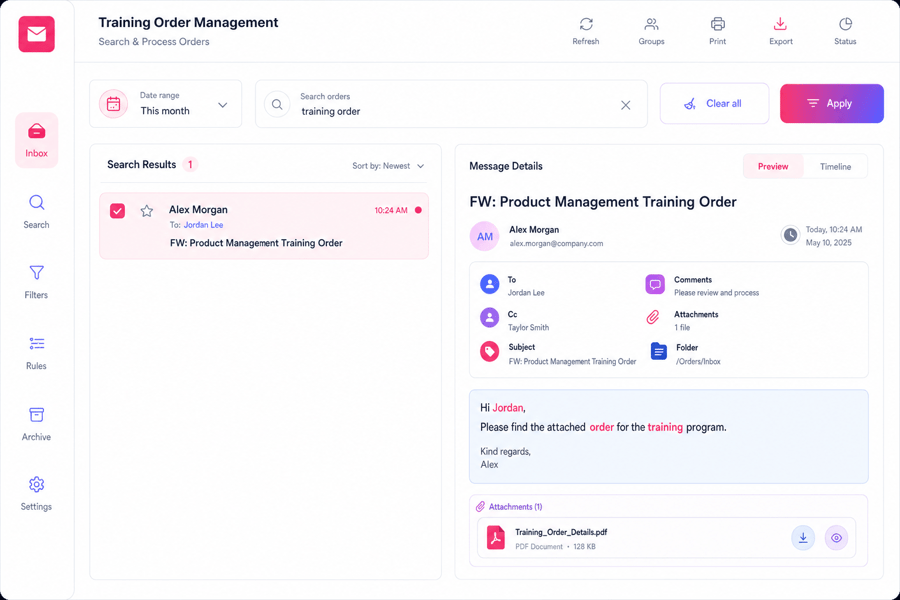Click the Apply filter button

click(832, 103)
